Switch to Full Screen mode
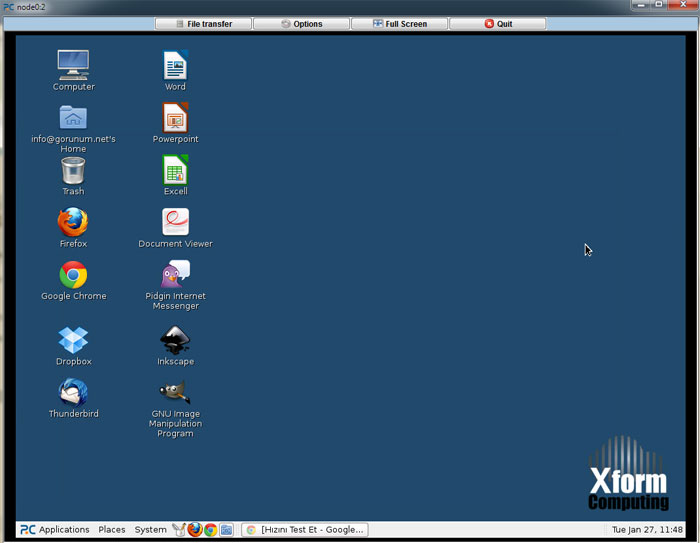The width and height of the screenshot is (700, 543). pos(400,24)
